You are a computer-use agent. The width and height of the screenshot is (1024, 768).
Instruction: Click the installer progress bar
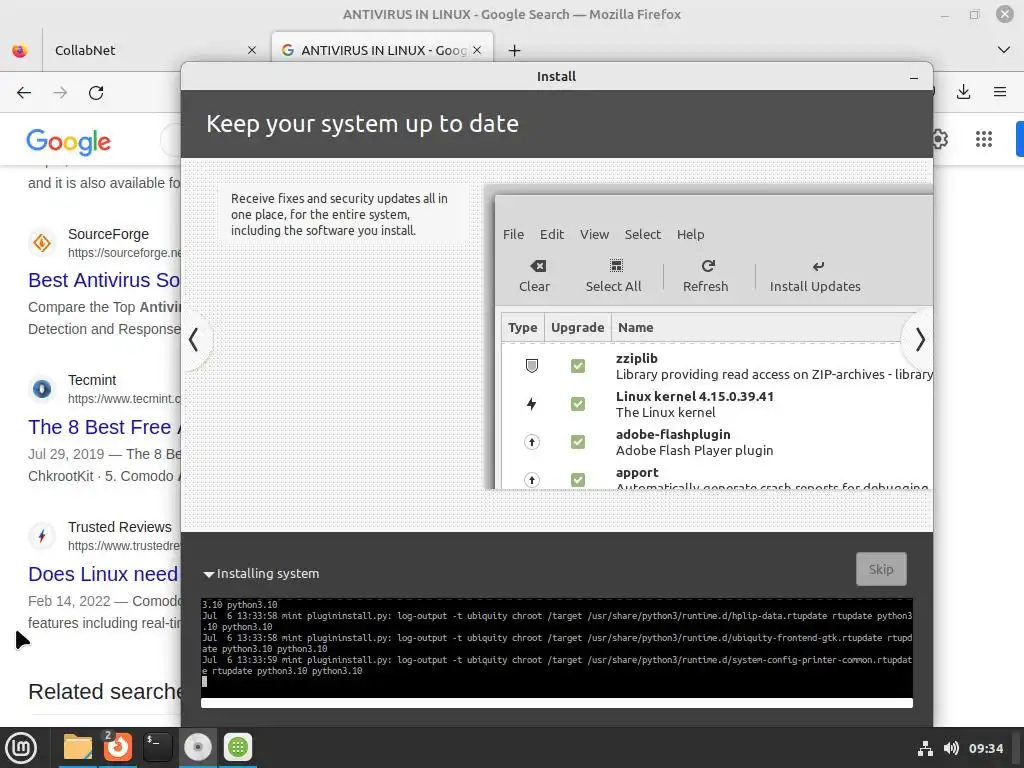(556, 703)
